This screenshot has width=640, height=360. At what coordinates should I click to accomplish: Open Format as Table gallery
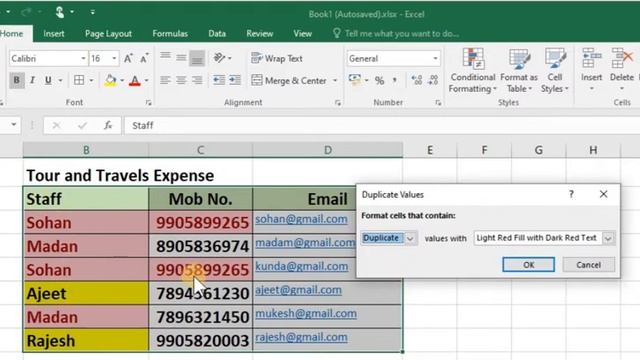click(x=519, y=71)
